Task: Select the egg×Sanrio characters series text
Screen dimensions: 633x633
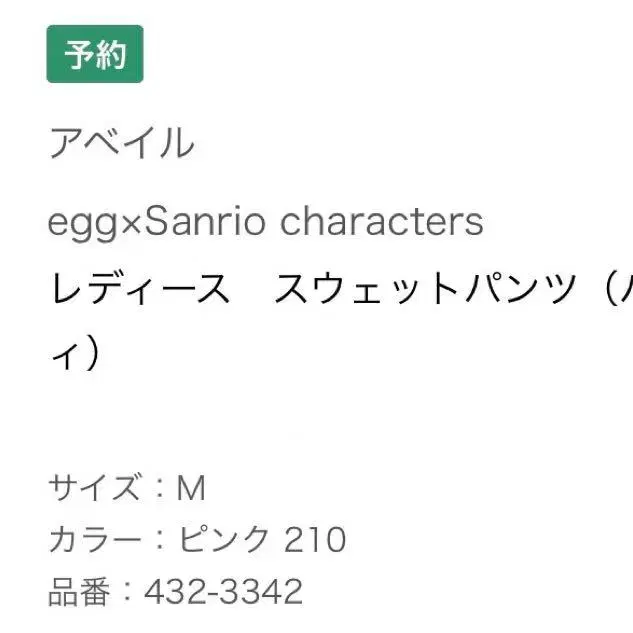Action: click(x=266, y=222)
